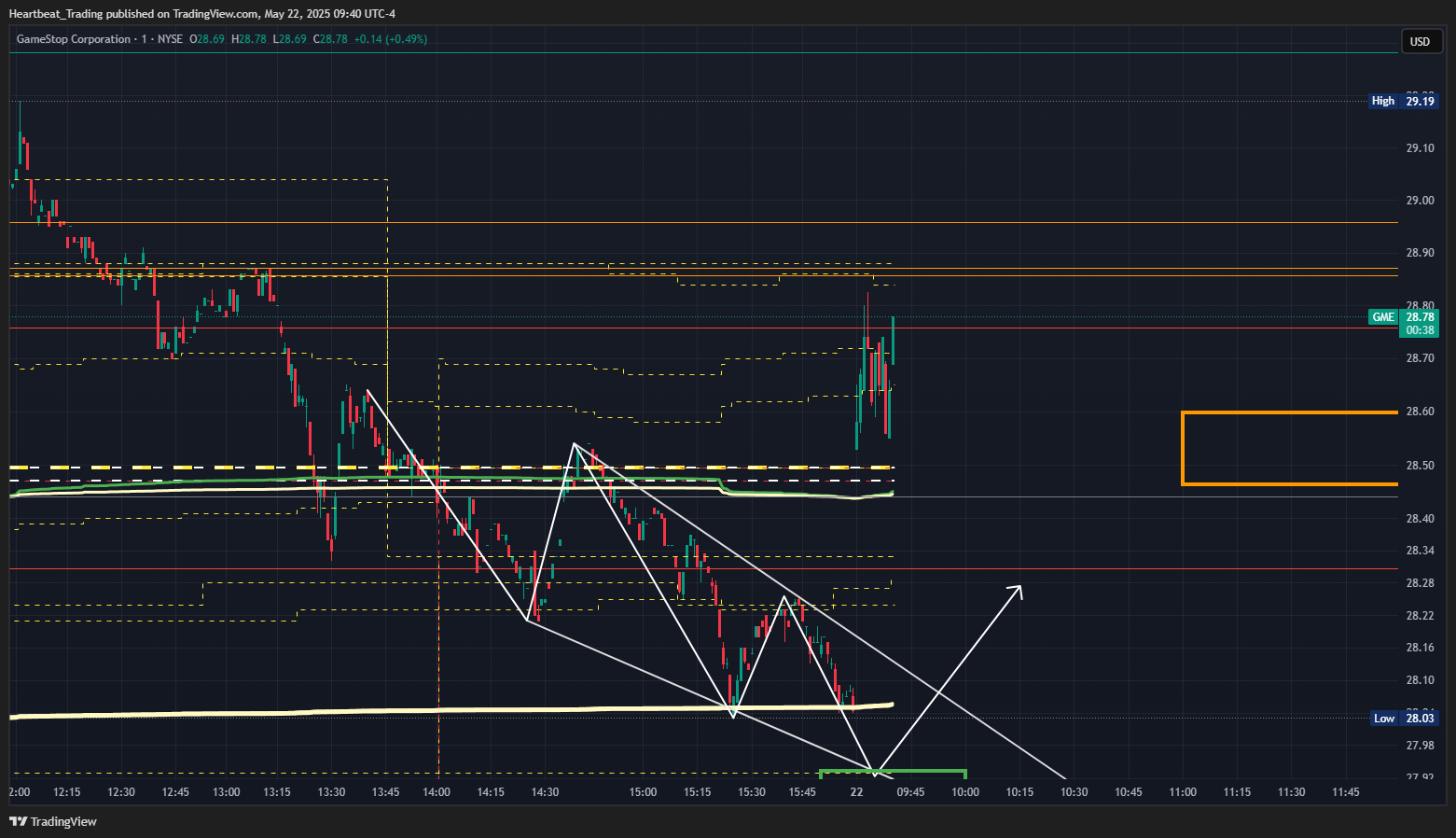
Task: Click the 12:45 time axis label
Action: pos(175,792)
